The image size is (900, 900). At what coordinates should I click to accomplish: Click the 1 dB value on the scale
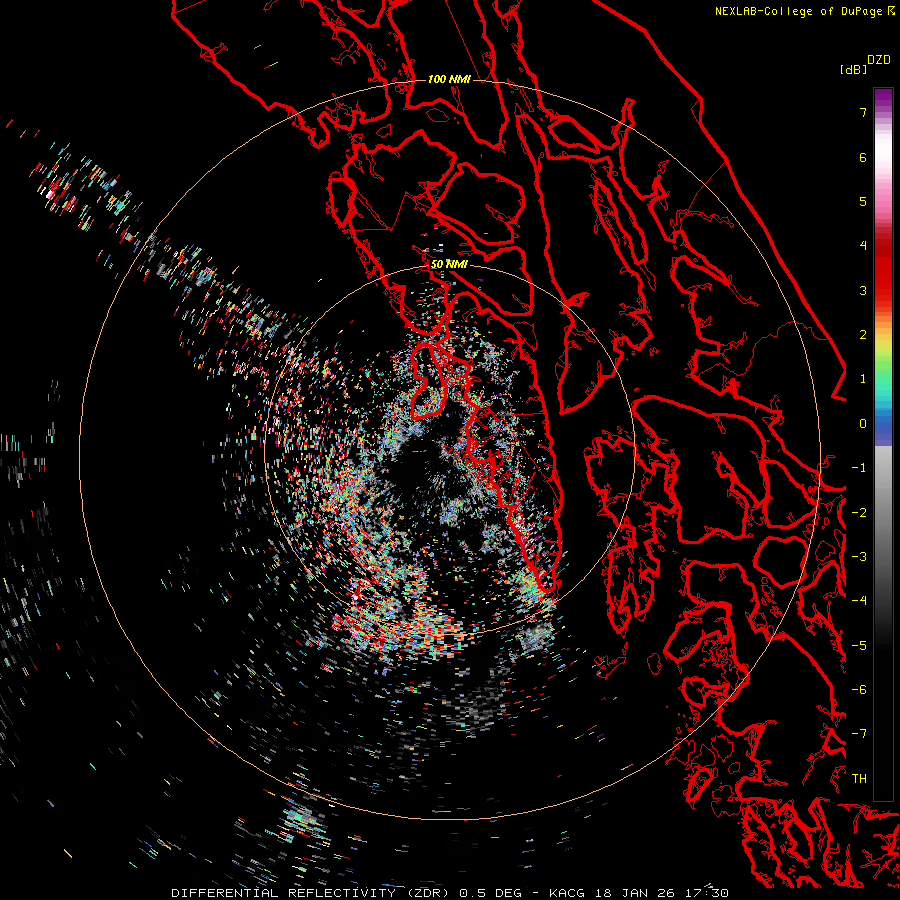click(863, 379)
